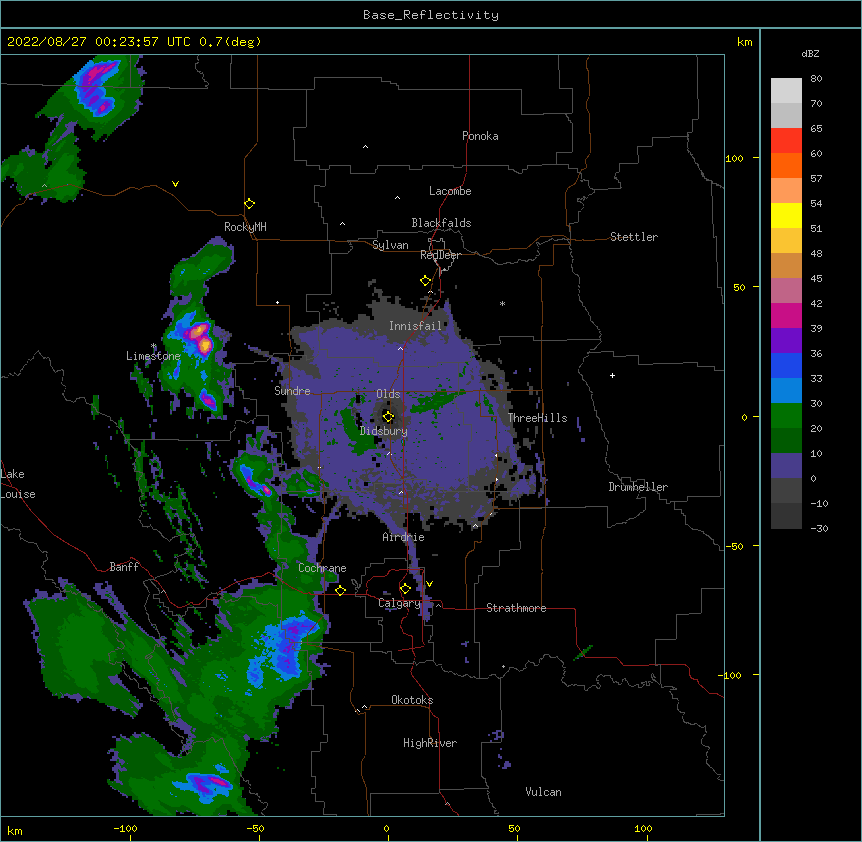
Task: Click the Stettler city label
Action: [634, 237]
